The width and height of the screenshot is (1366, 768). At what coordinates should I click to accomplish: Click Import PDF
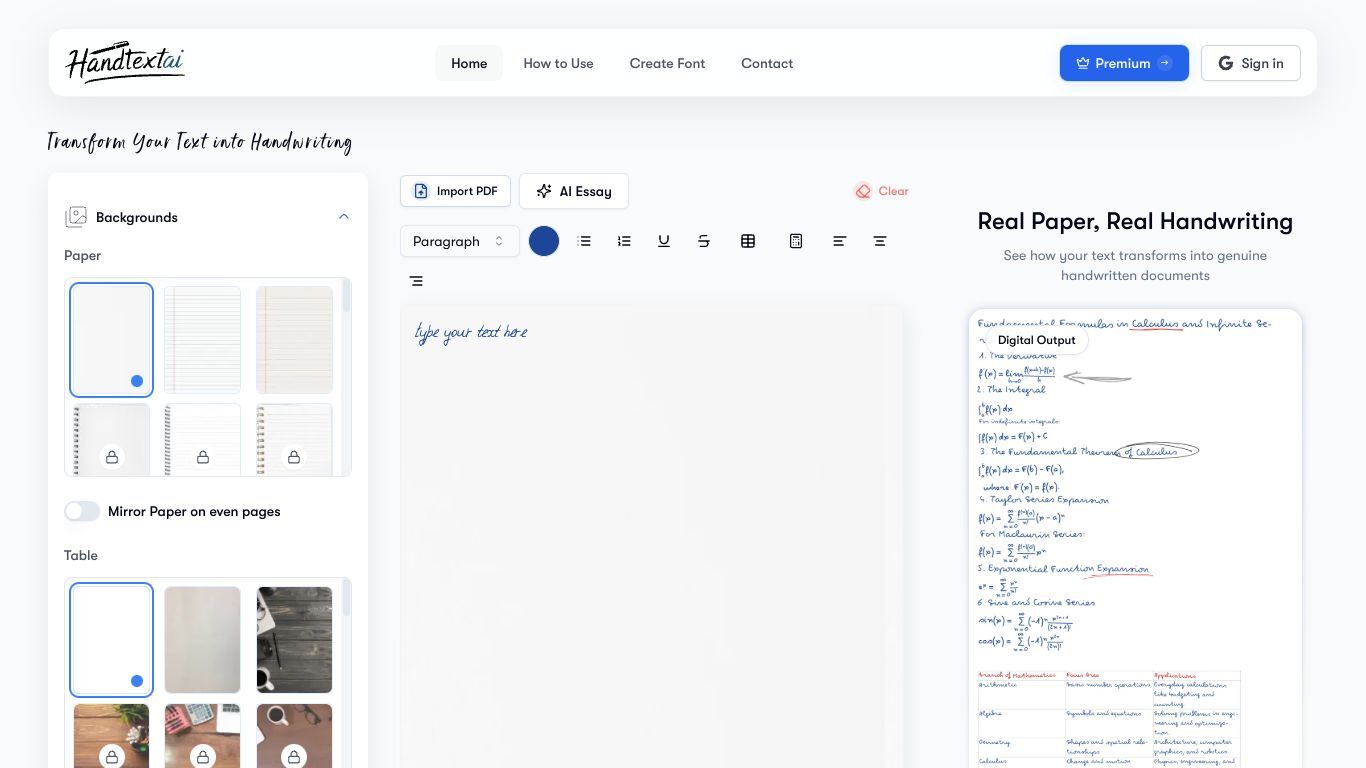455,191
